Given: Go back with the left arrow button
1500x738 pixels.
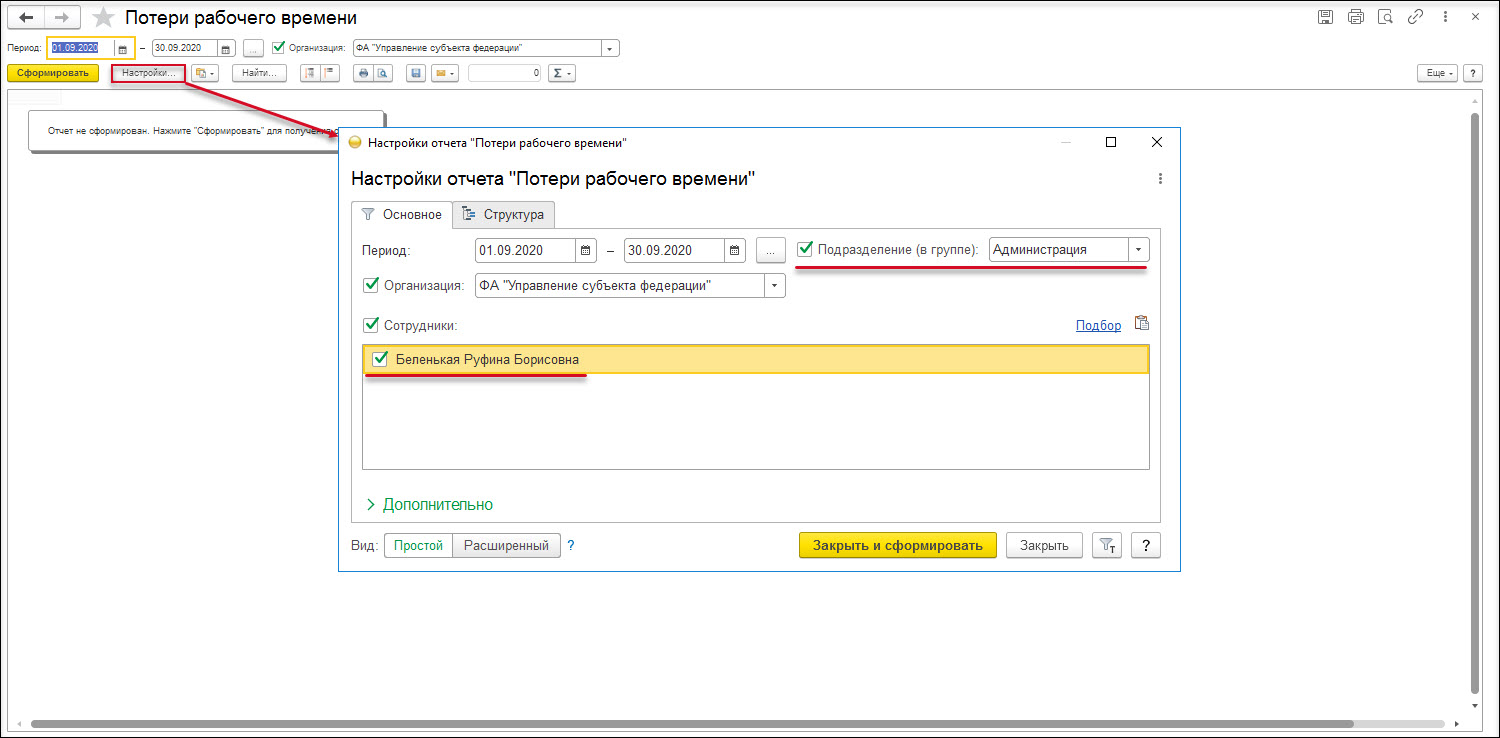Looking at the screenshot, I should point(26,18).
